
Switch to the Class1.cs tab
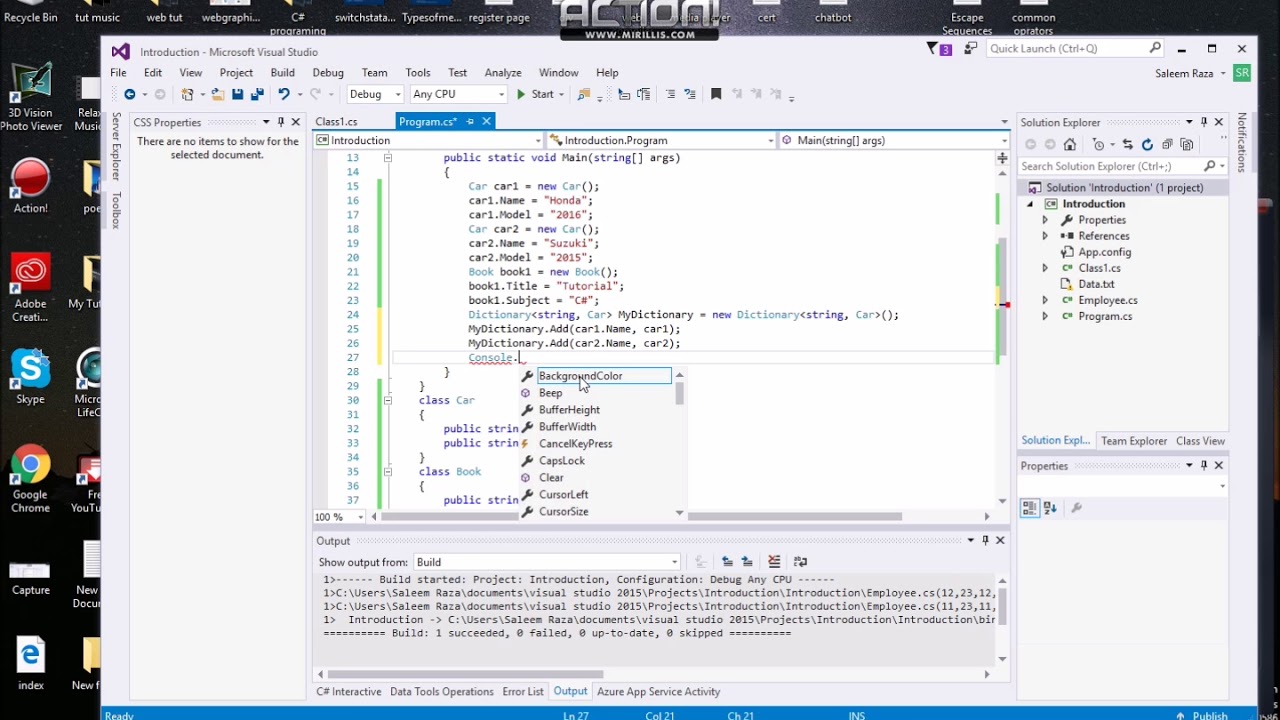(336, 122)
